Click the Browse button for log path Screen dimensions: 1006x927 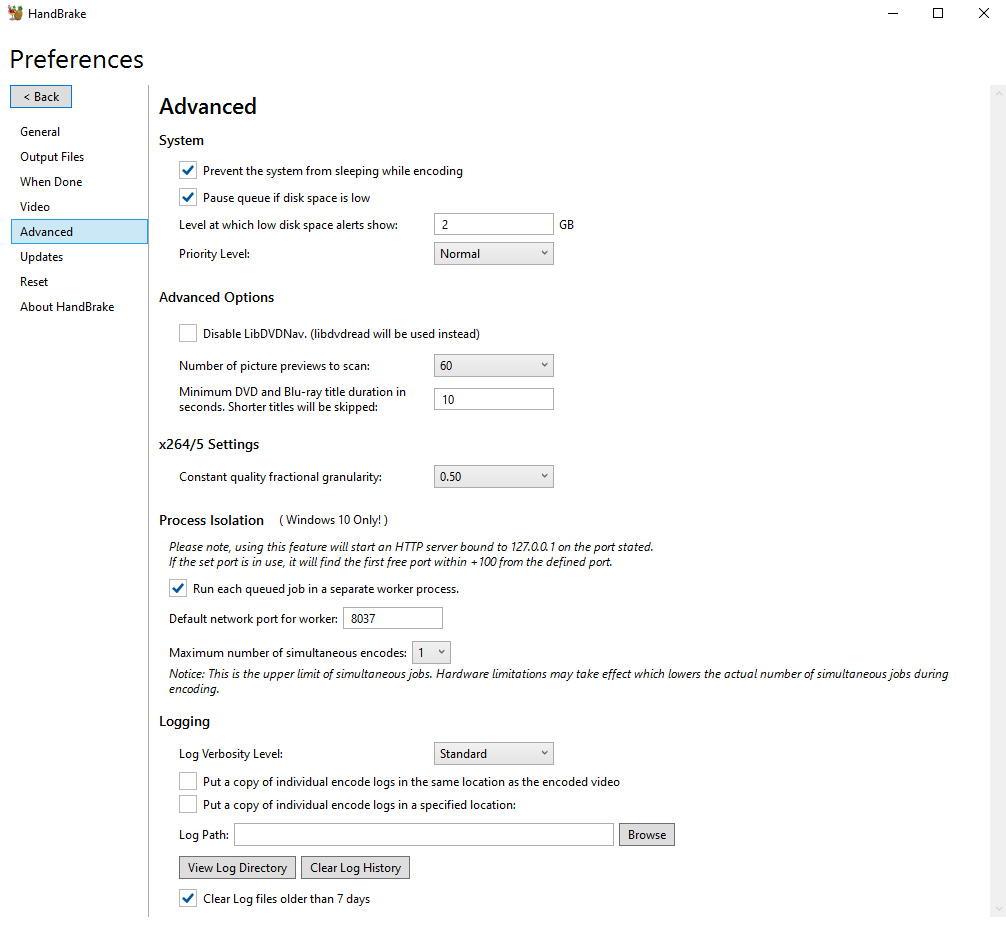coord(647,835)
